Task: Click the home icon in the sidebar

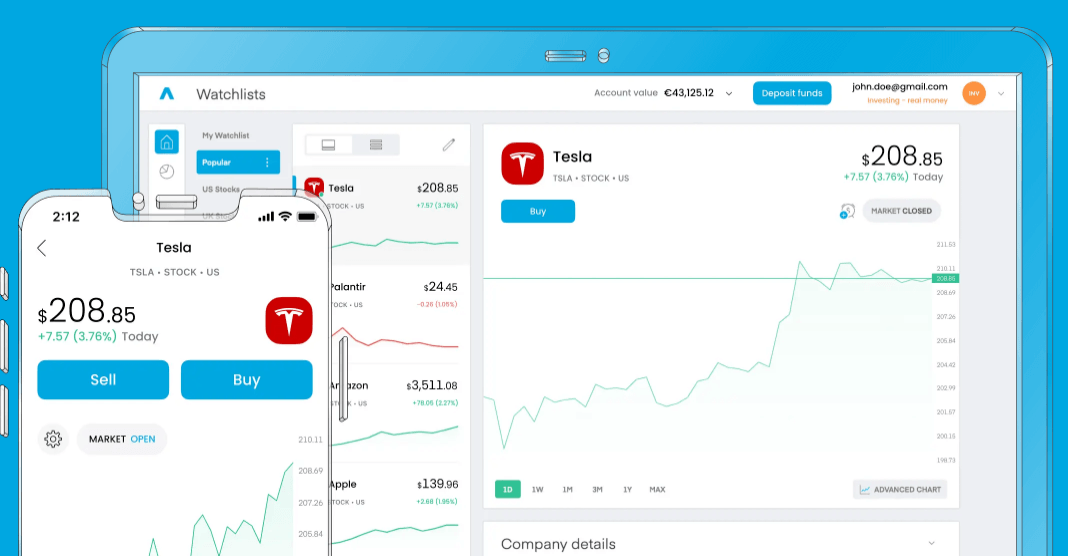Action: (167, 141)
